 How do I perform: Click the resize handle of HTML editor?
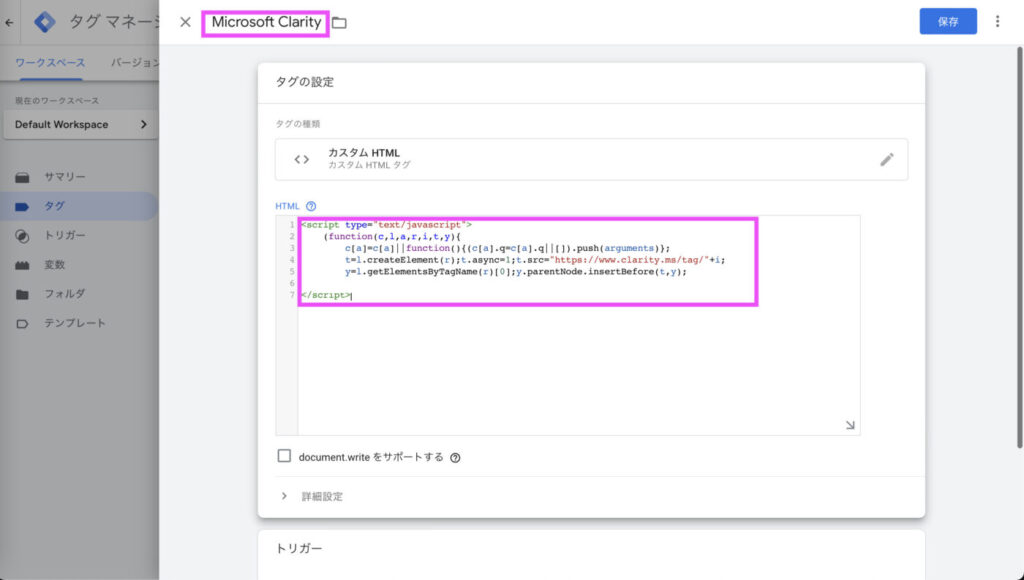pyautogui.click(x=850, y=425)
